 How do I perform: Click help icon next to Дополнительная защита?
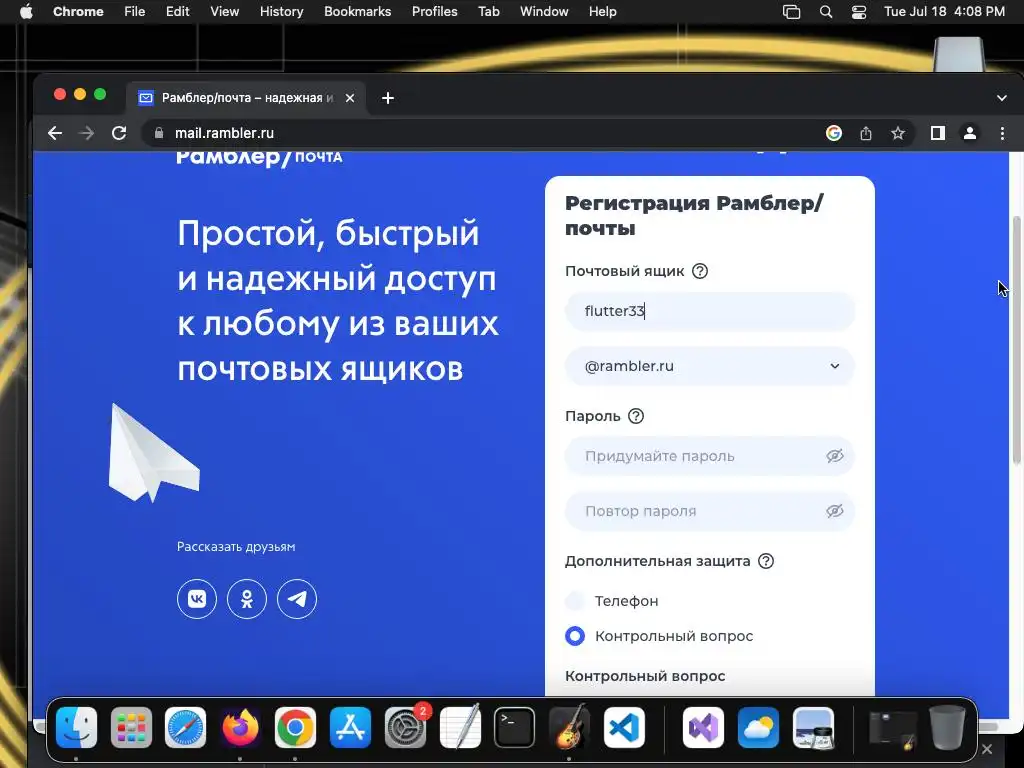[x=765, y=561]
